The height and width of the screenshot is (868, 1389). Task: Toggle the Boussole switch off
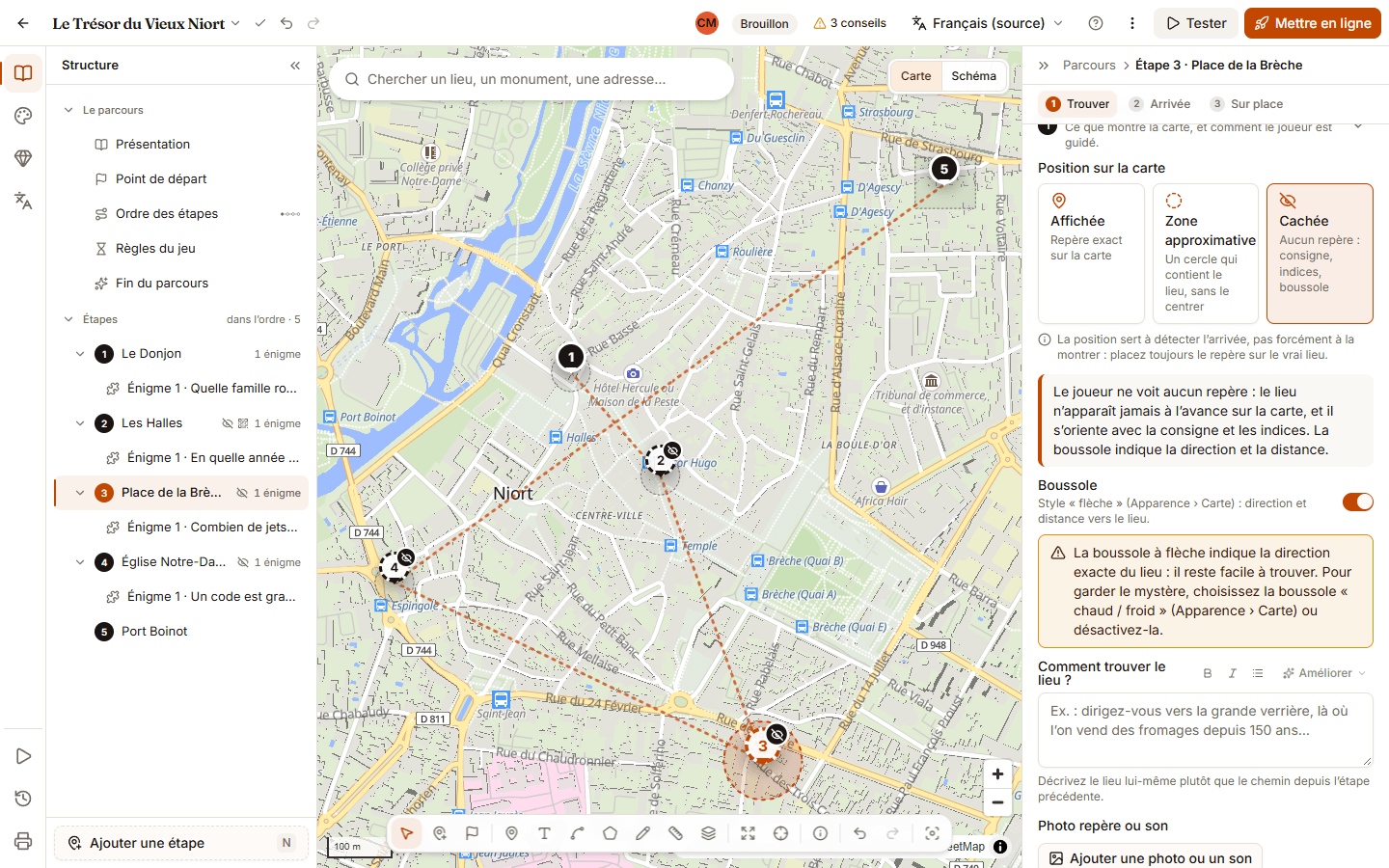[1358, 502]
